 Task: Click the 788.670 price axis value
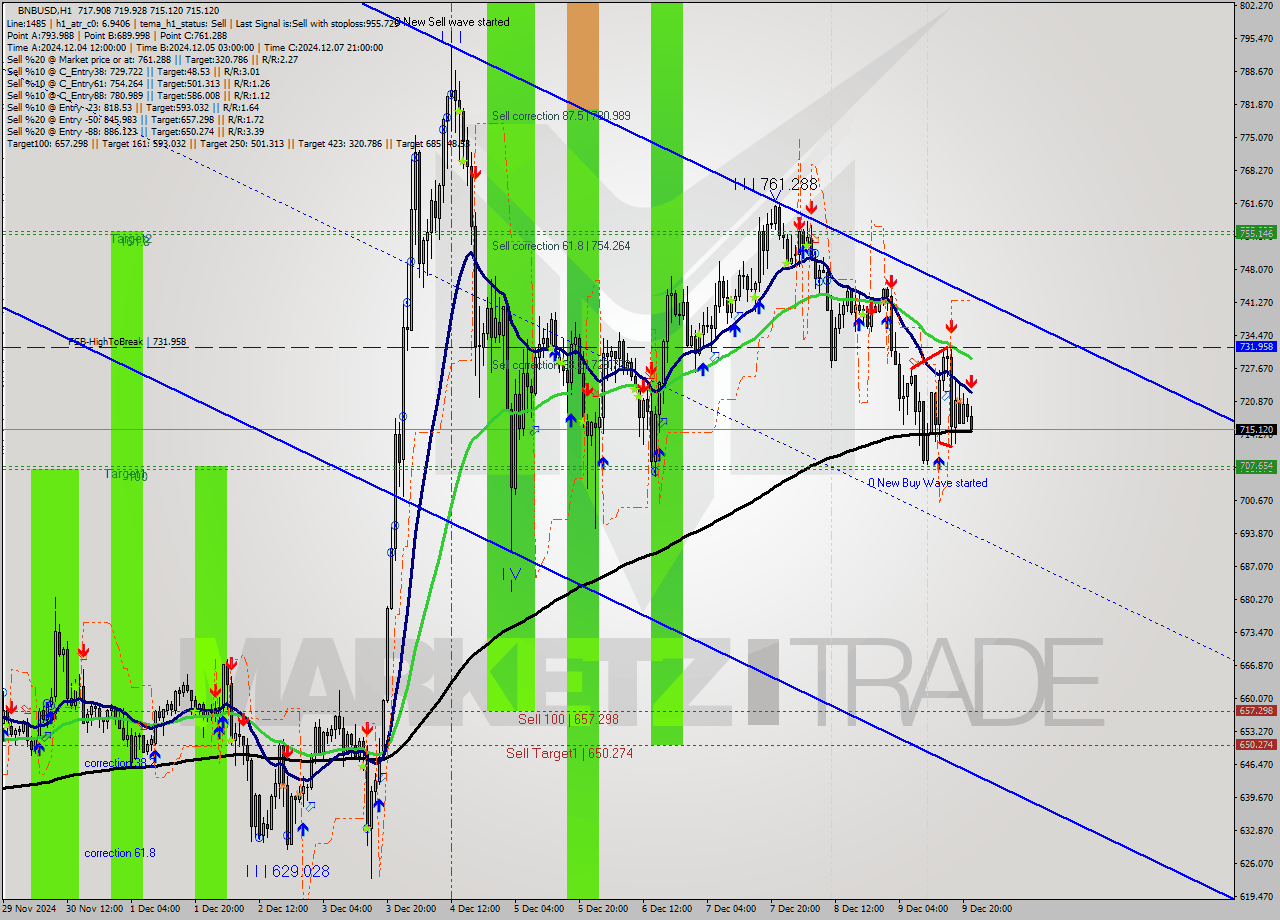click(x=1256, y=72)
